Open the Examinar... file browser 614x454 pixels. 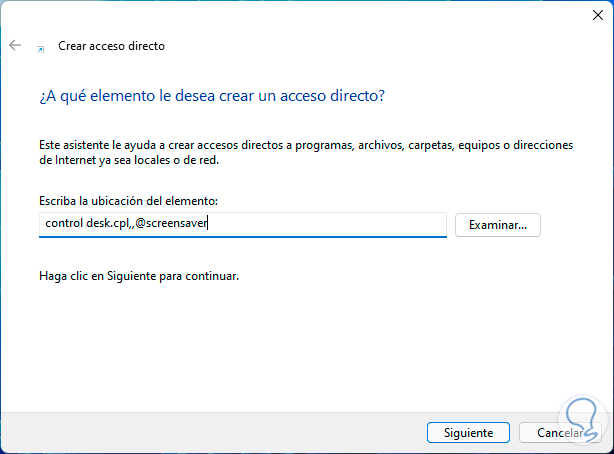click(x=498, y=224)
